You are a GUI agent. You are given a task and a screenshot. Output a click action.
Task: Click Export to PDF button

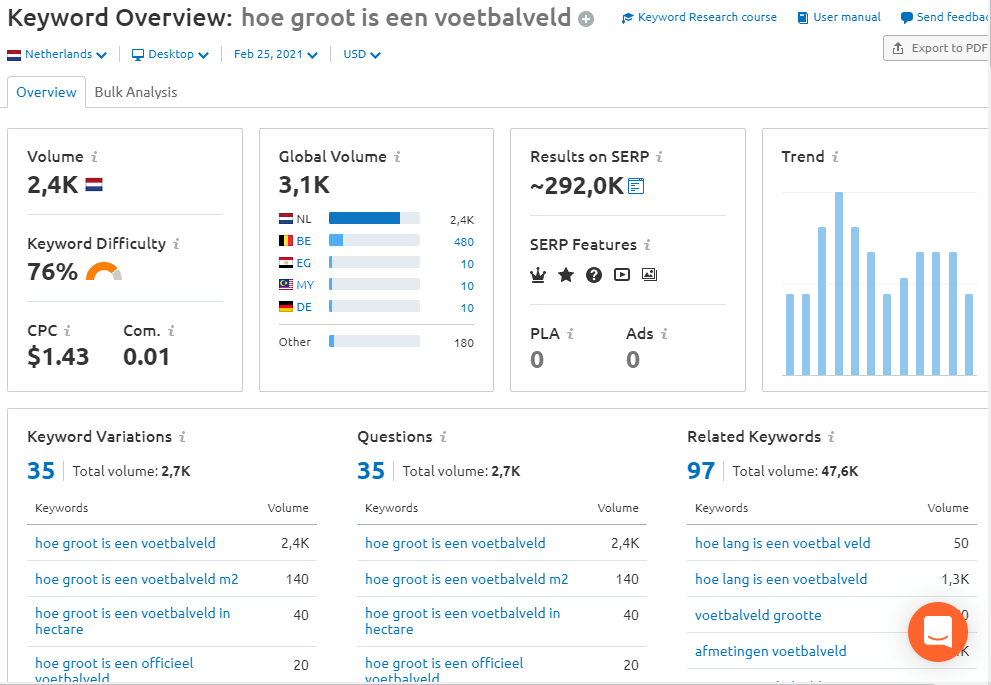pos(937,48)
